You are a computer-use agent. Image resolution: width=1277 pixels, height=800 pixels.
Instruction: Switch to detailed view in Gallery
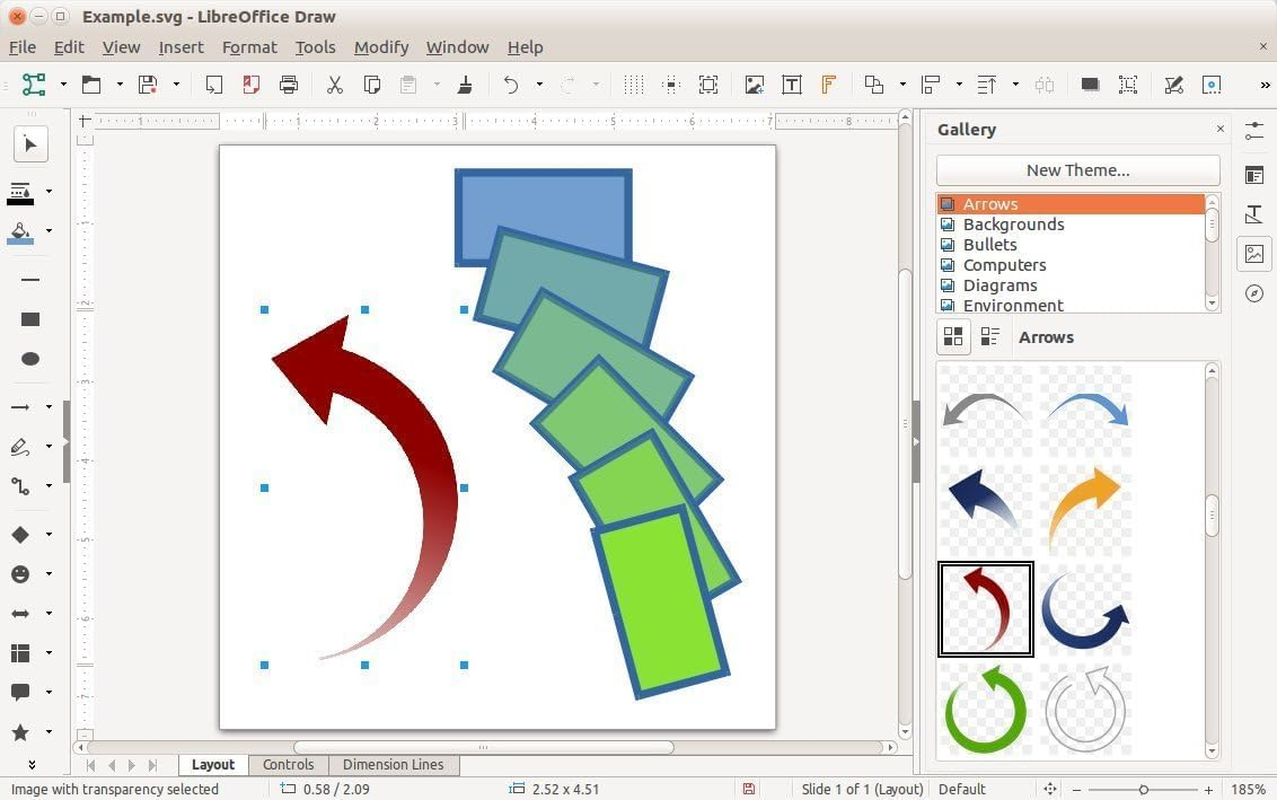[x=990, y=336]
